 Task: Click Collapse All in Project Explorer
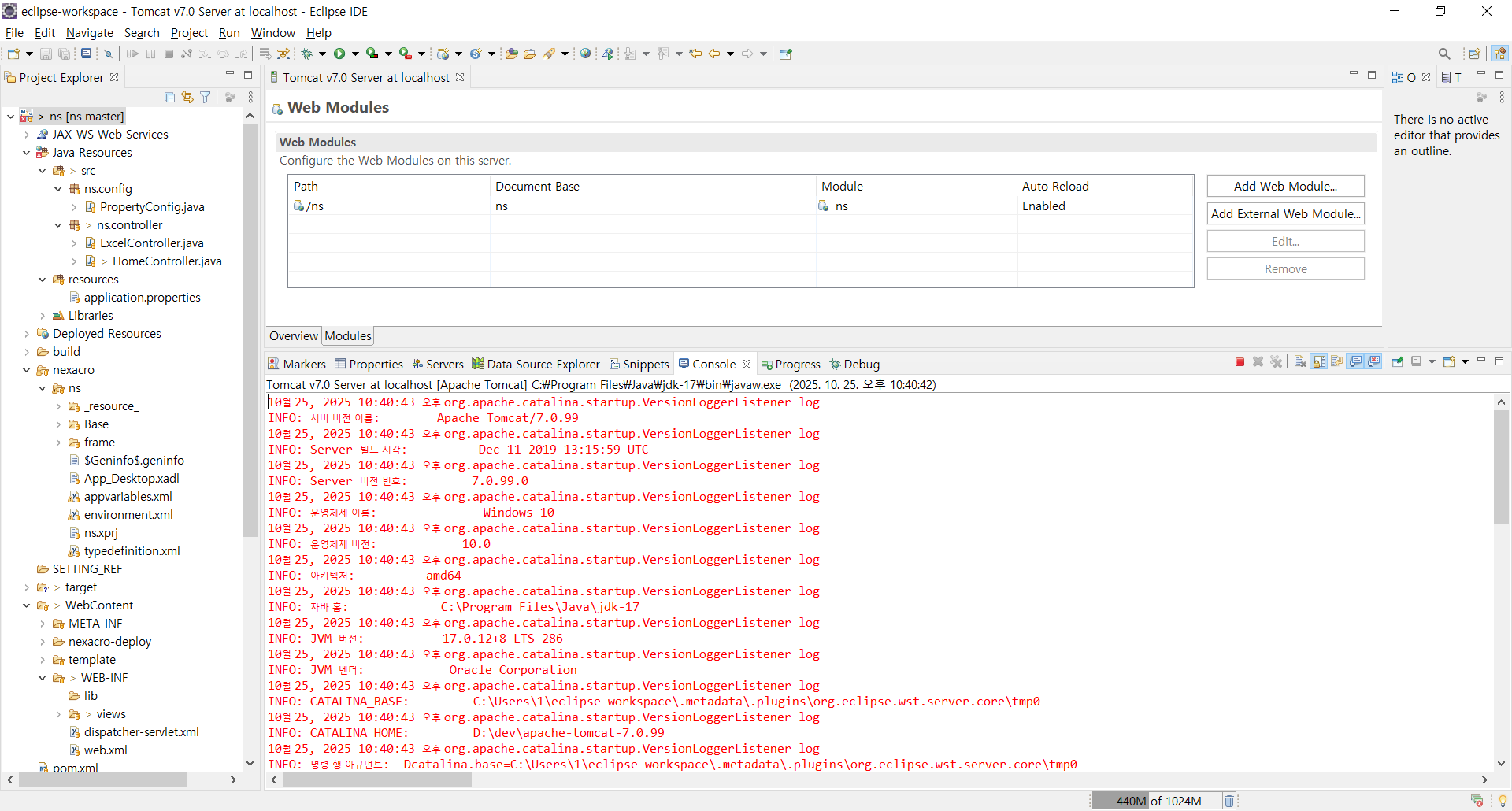click(x=169, y=97)
